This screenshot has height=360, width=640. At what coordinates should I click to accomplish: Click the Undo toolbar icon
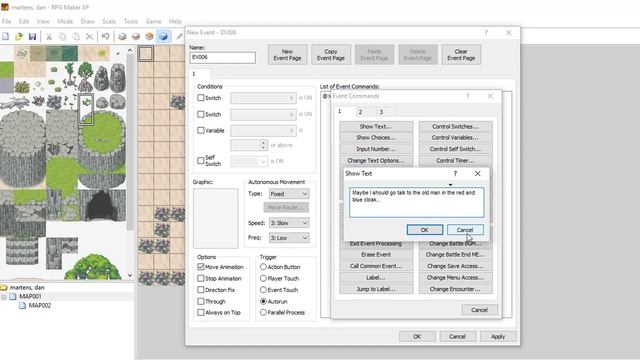coord(106,37)
